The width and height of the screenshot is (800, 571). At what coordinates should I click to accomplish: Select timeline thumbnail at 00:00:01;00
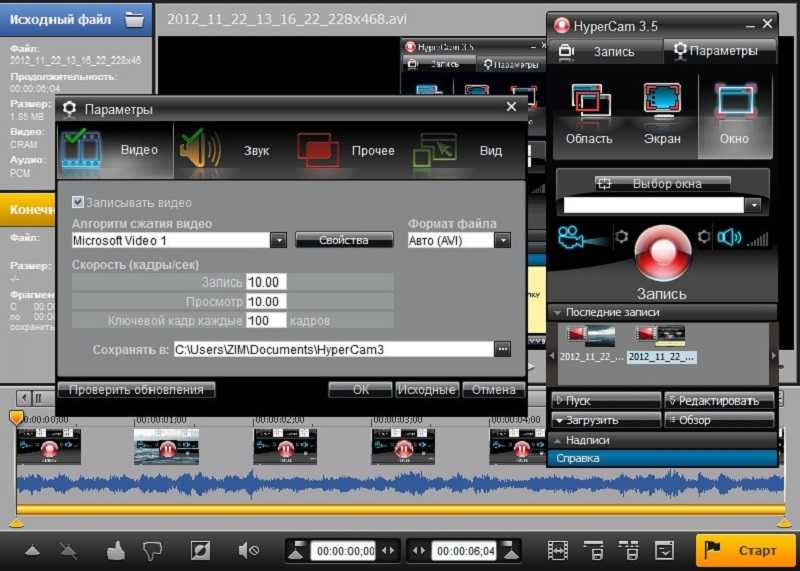pyautogui.click(x=166, y=446)
